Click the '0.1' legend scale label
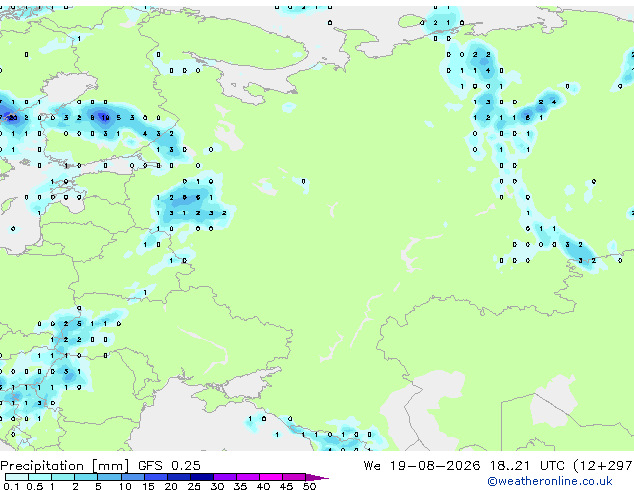The width and height of the screenshot is (634, 490). 11,486
